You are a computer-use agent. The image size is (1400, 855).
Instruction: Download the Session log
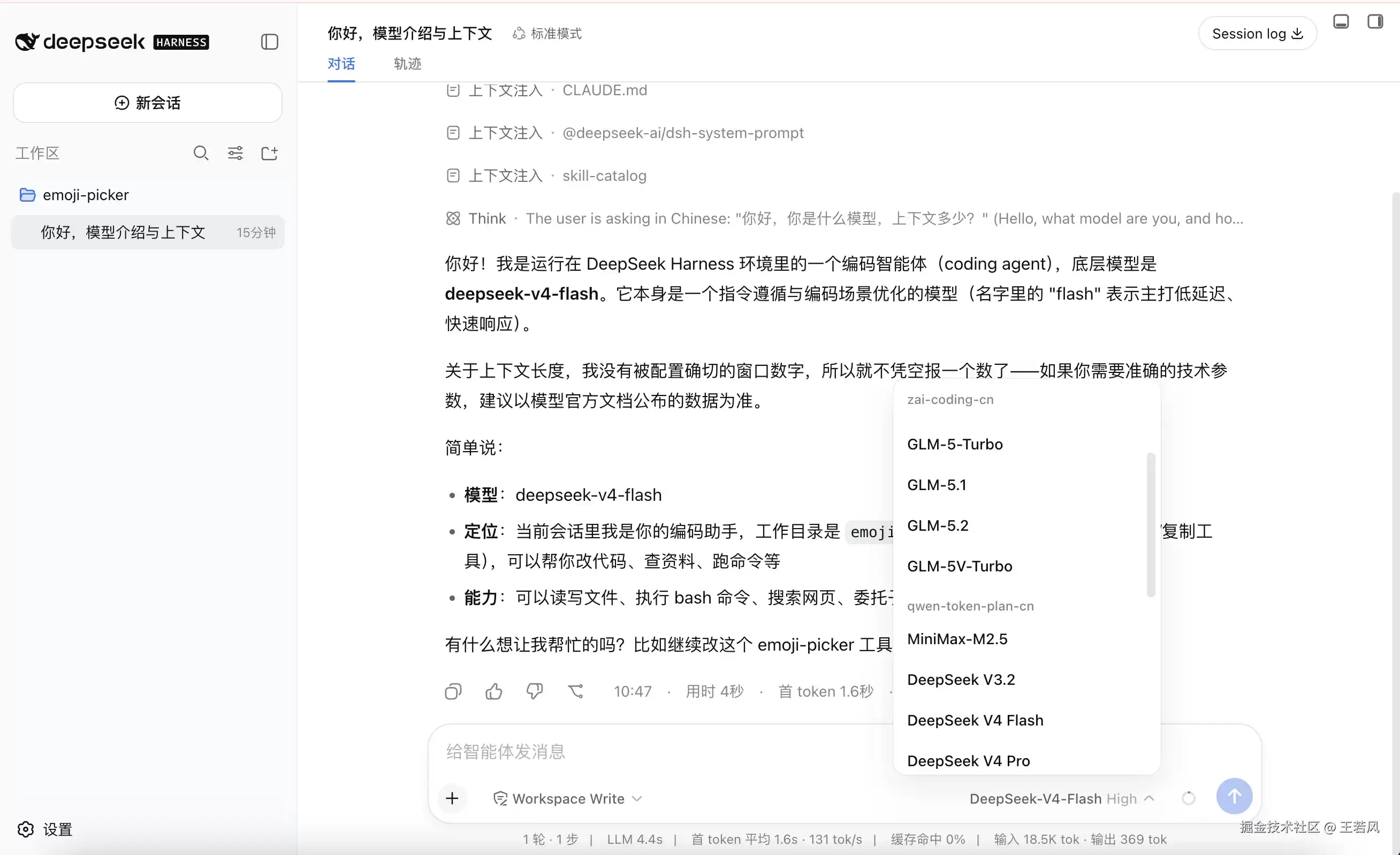(1258, 34)
